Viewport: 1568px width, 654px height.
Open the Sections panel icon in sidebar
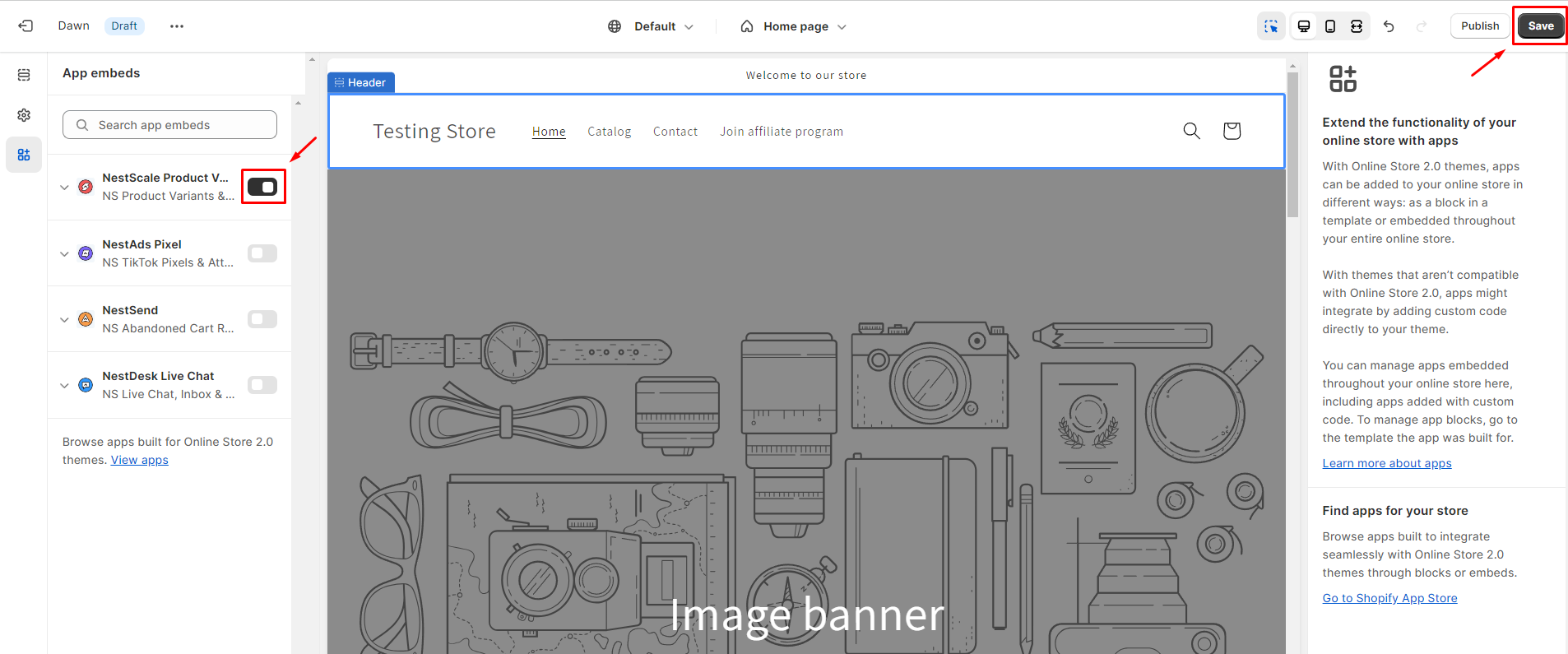[x=24, y=75]
